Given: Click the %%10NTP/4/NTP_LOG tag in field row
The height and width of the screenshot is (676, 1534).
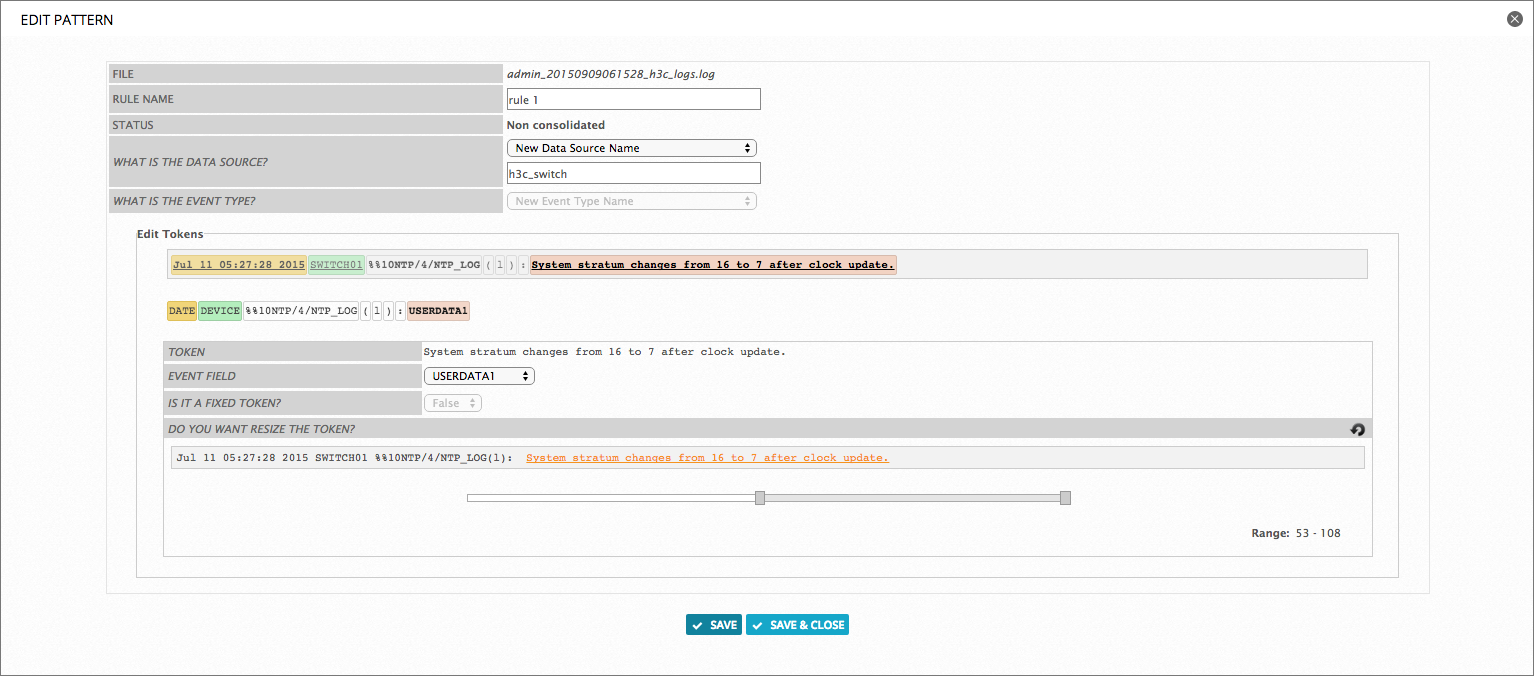Looking at the screenshot, I should coord(301,311).
